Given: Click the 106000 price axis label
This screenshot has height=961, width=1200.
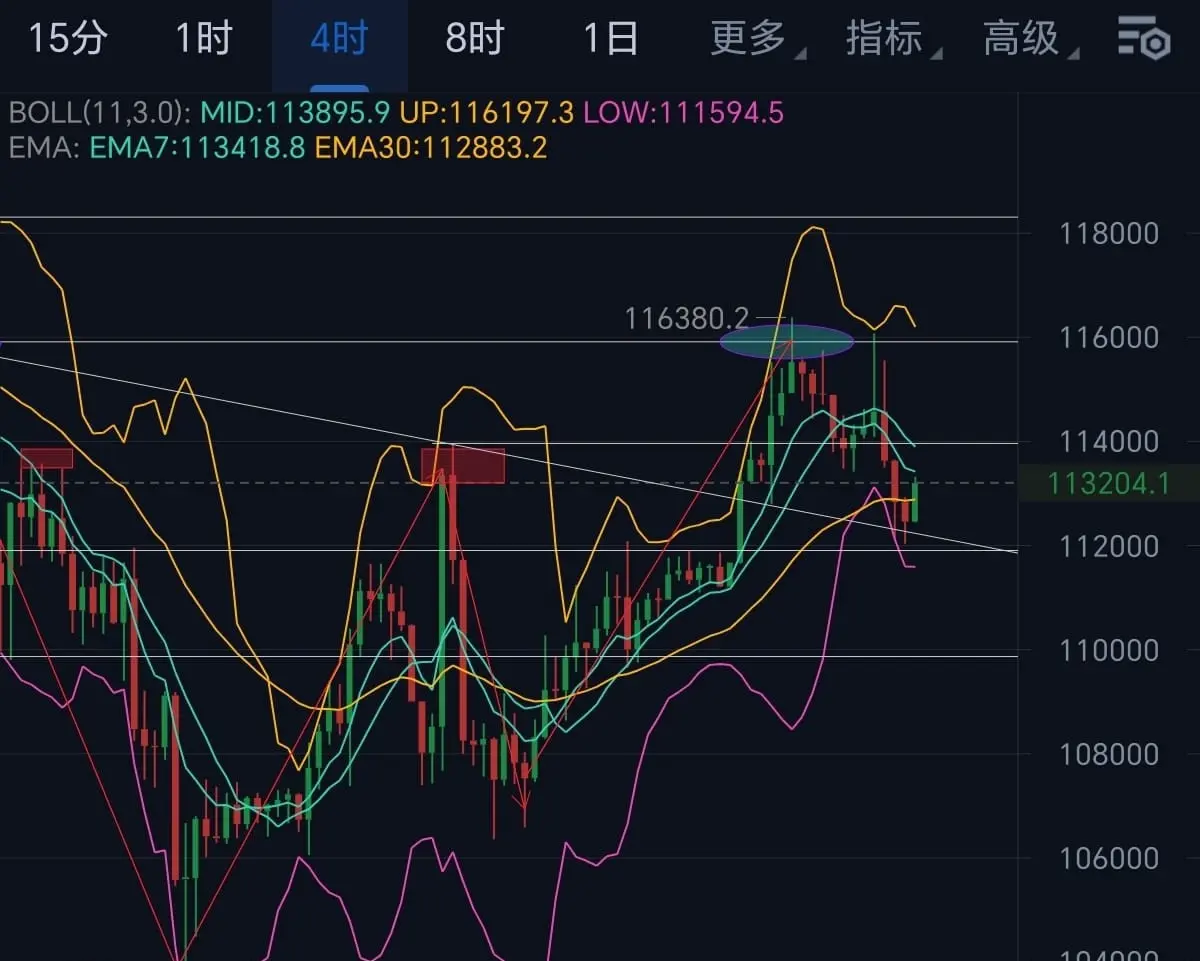Looking at the screenshot, I should (x=1109, y=858).
